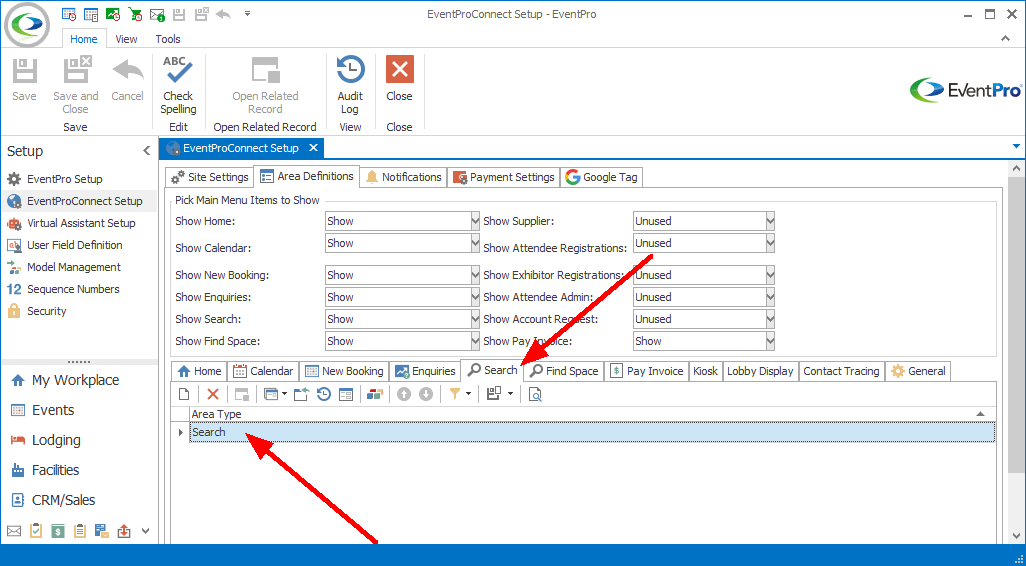Open the Site Settings tab
The image size is (1026, 566).
[x=209, y=177]
